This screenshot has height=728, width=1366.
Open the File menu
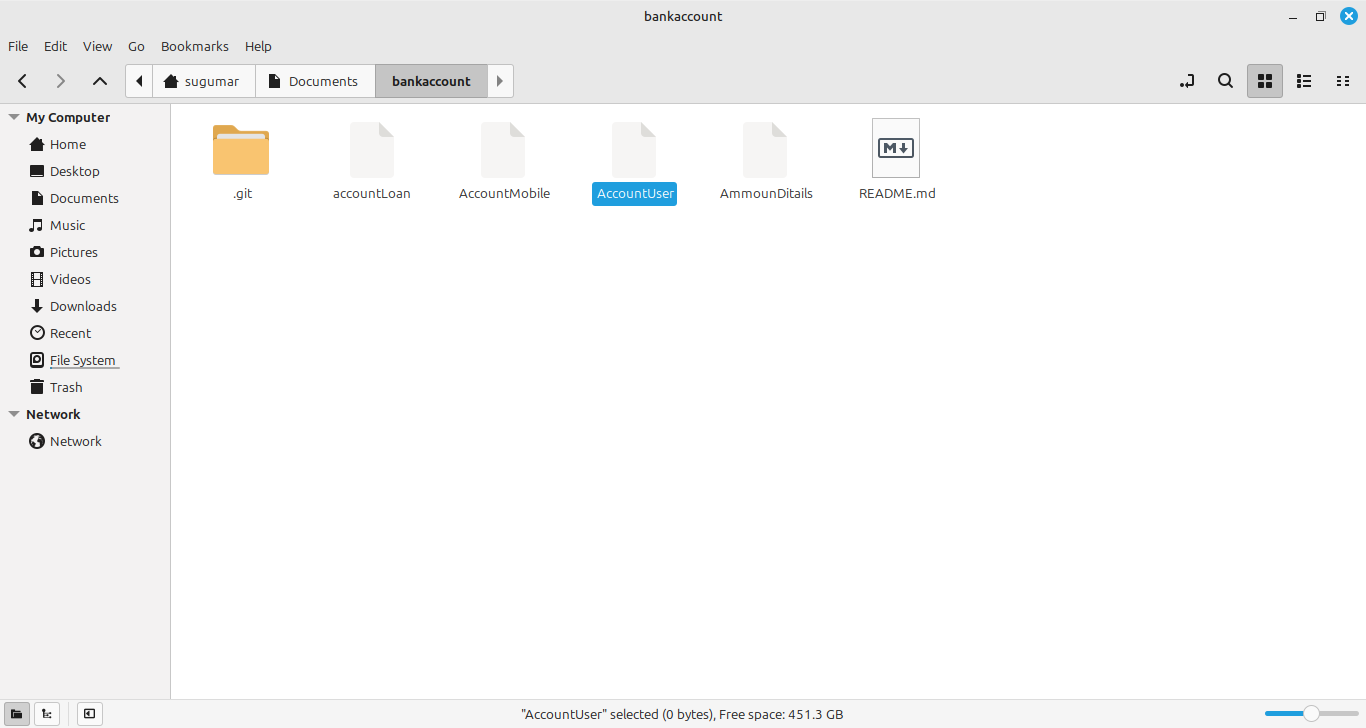pyautogui.click(x=18, y=46)
